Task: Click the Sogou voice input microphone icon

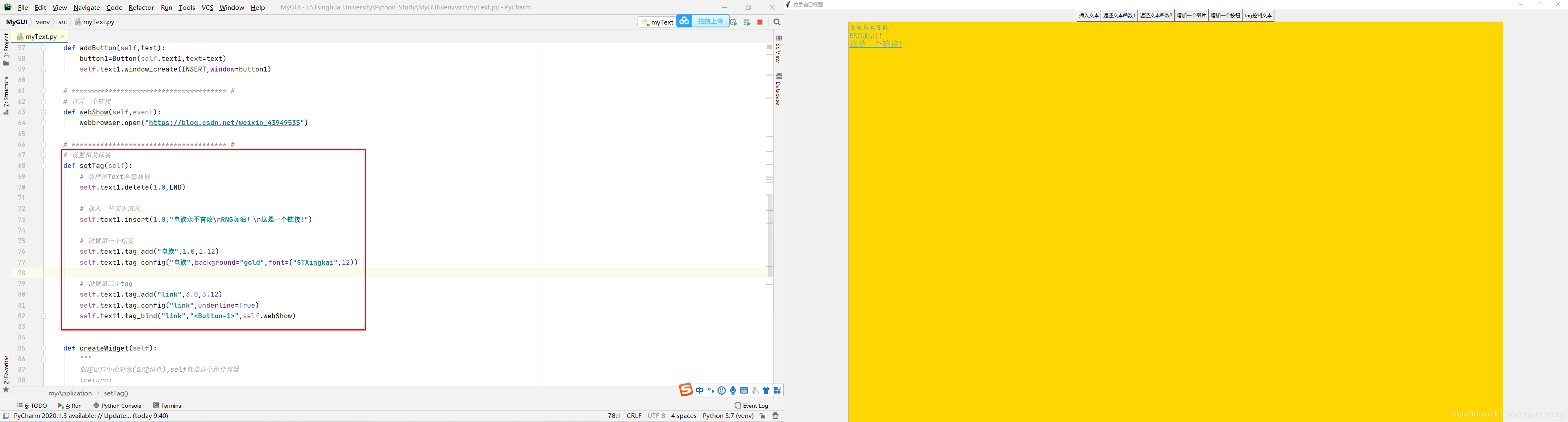Action: click(733, 390)
